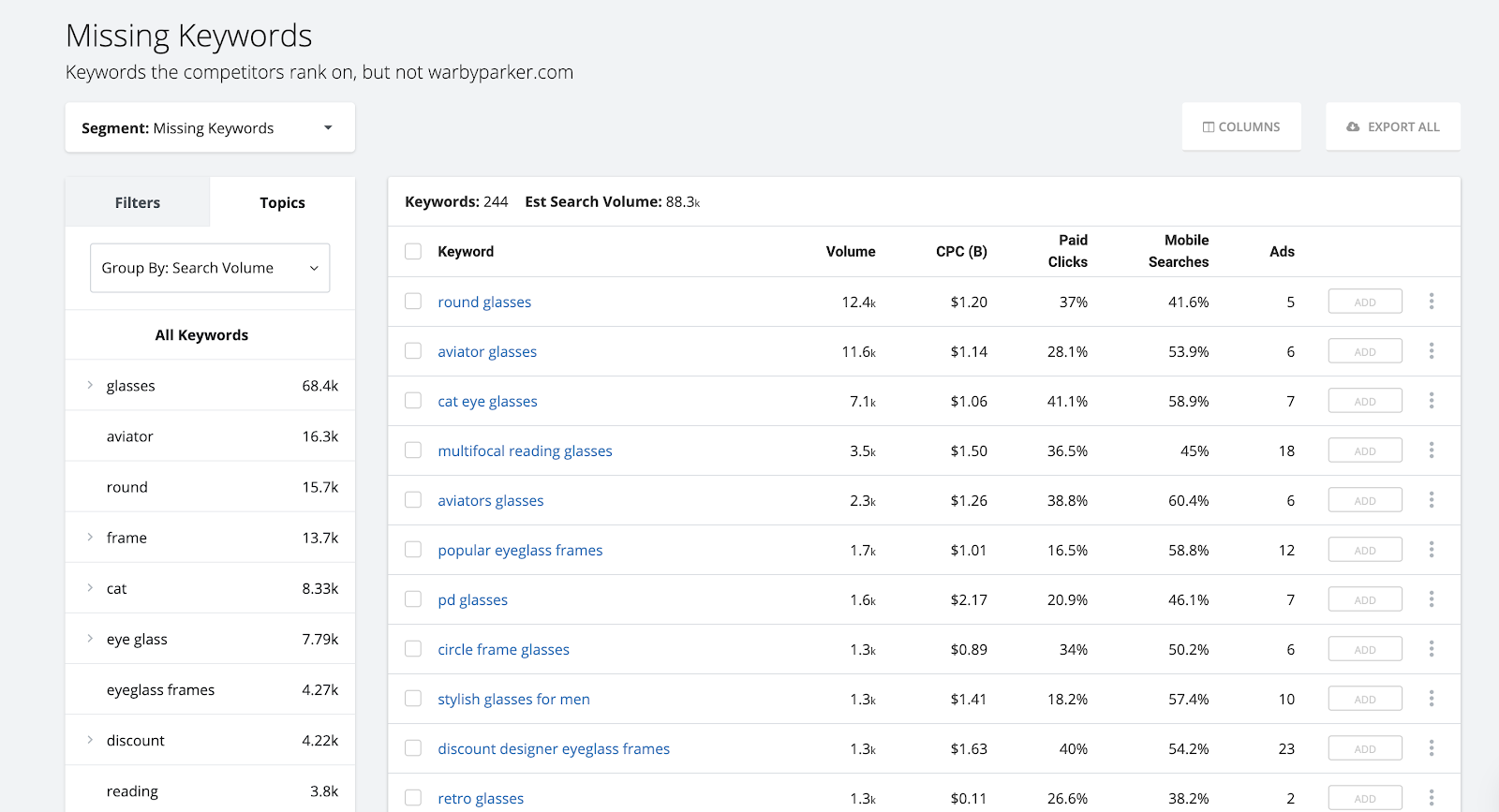Add the multifocal reading glasses keyword
Viewport: 1499px width, 812px height.
tap(1365, 450)
